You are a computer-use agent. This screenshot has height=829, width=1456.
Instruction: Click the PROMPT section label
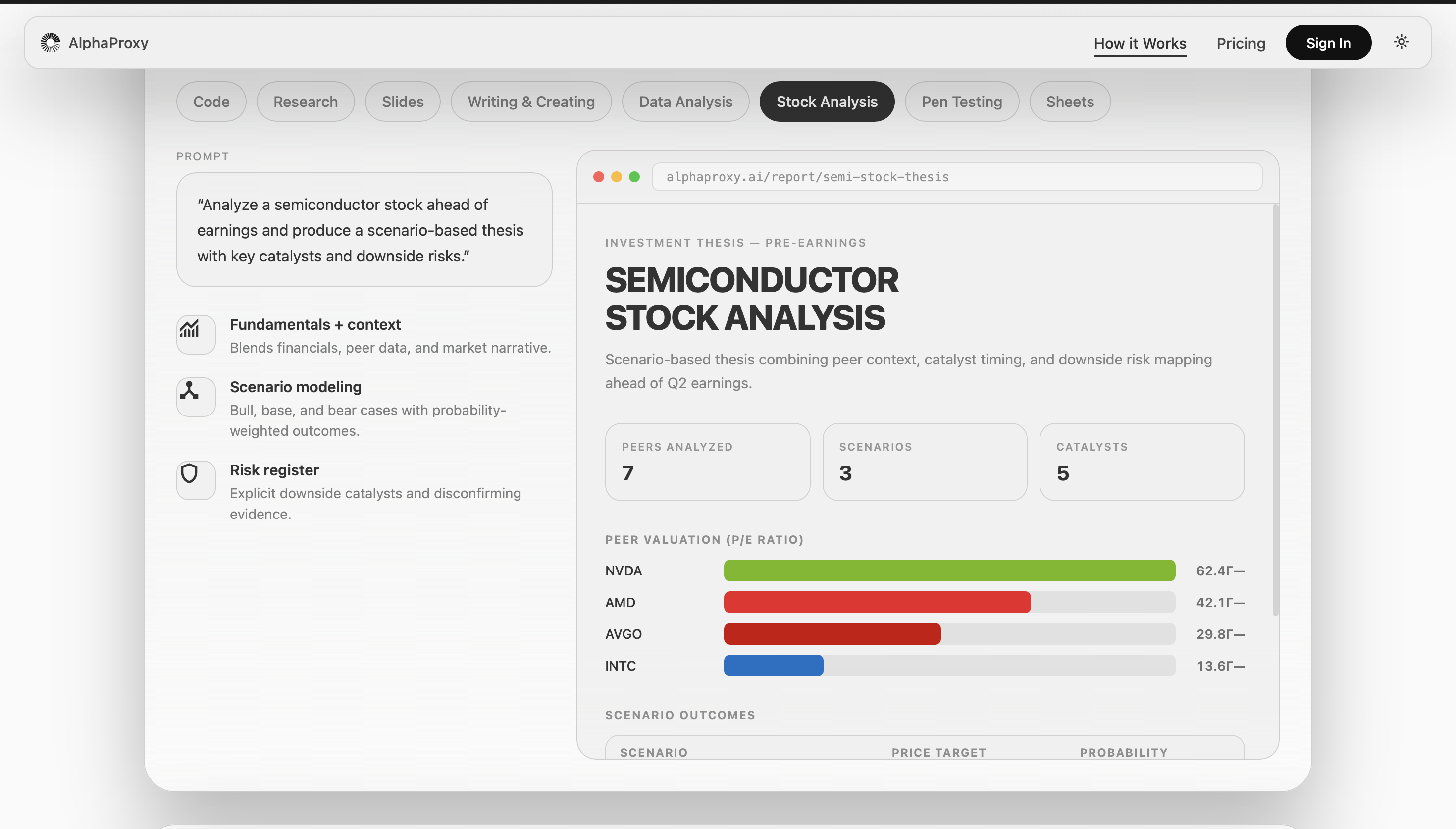click(x=203, y=156)
